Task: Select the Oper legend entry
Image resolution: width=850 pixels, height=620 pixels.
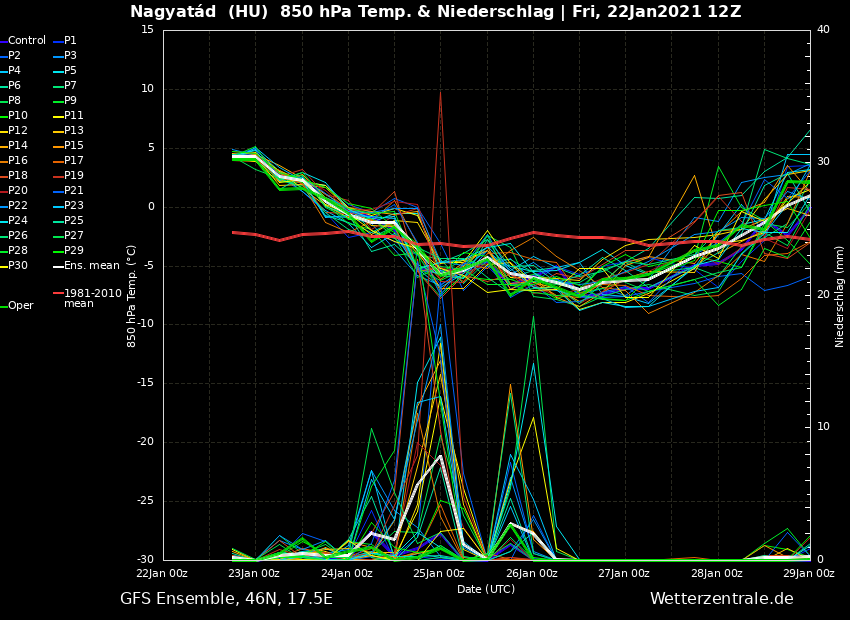Action: [21, 306]
